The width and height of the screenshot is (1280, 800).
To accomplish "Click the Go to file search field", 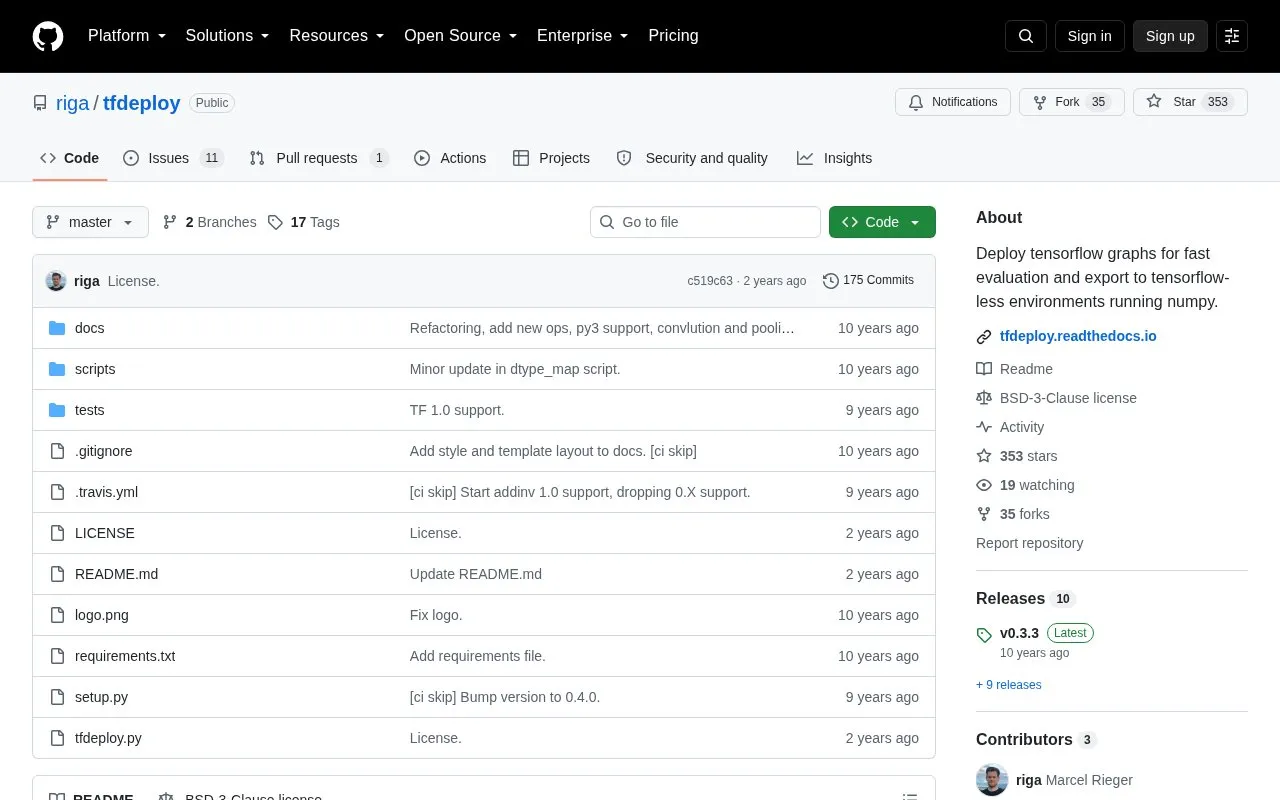I will click(x=705, y=222).
